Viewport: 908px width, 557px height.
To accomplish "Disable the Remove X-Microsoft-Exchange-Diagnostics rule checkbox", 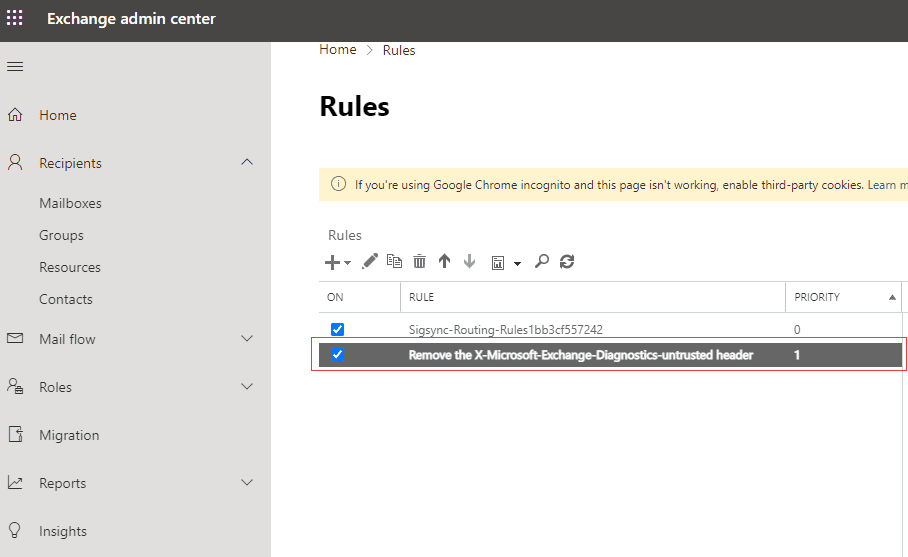I will tap(337, 355).
